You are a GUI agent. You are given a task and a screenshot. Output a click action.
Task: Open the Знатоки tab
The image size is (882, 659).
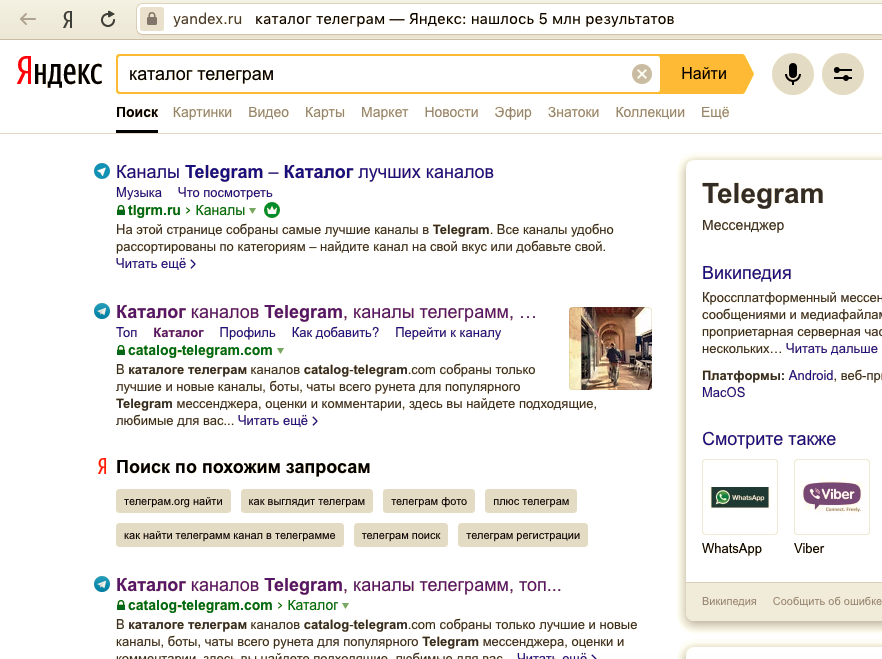point(573,112)
